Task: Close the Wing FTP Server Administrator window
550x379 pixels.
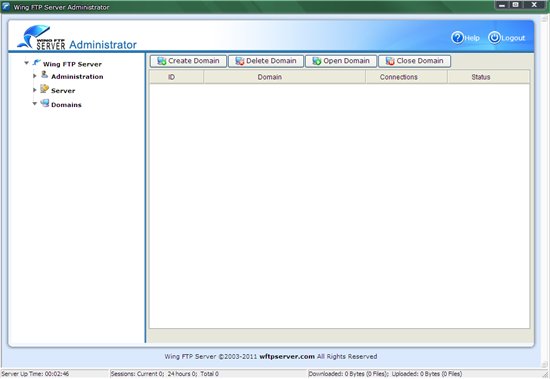Action: (x=534, y=5)
